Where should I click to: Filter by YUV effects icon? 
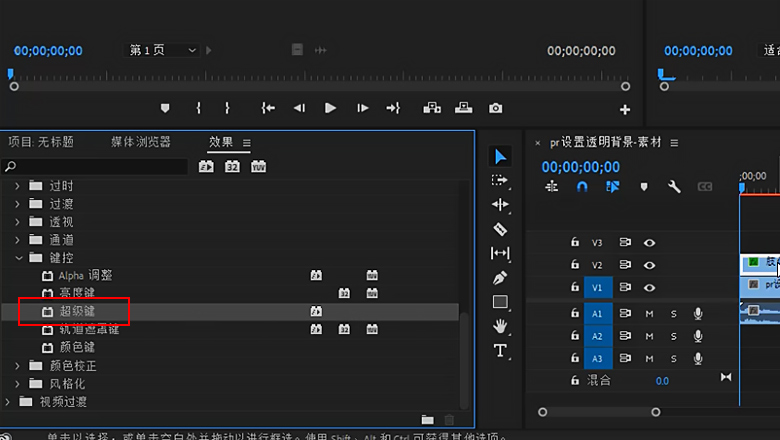(258, 167)
